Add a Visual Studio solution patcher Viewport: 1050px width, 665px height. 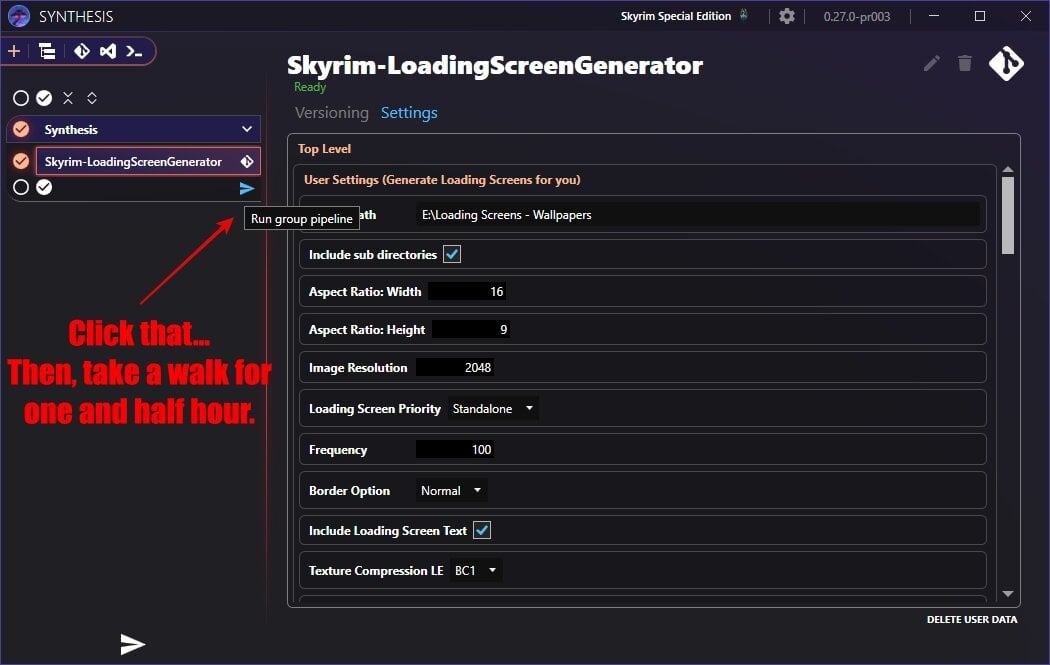(108, 51)
